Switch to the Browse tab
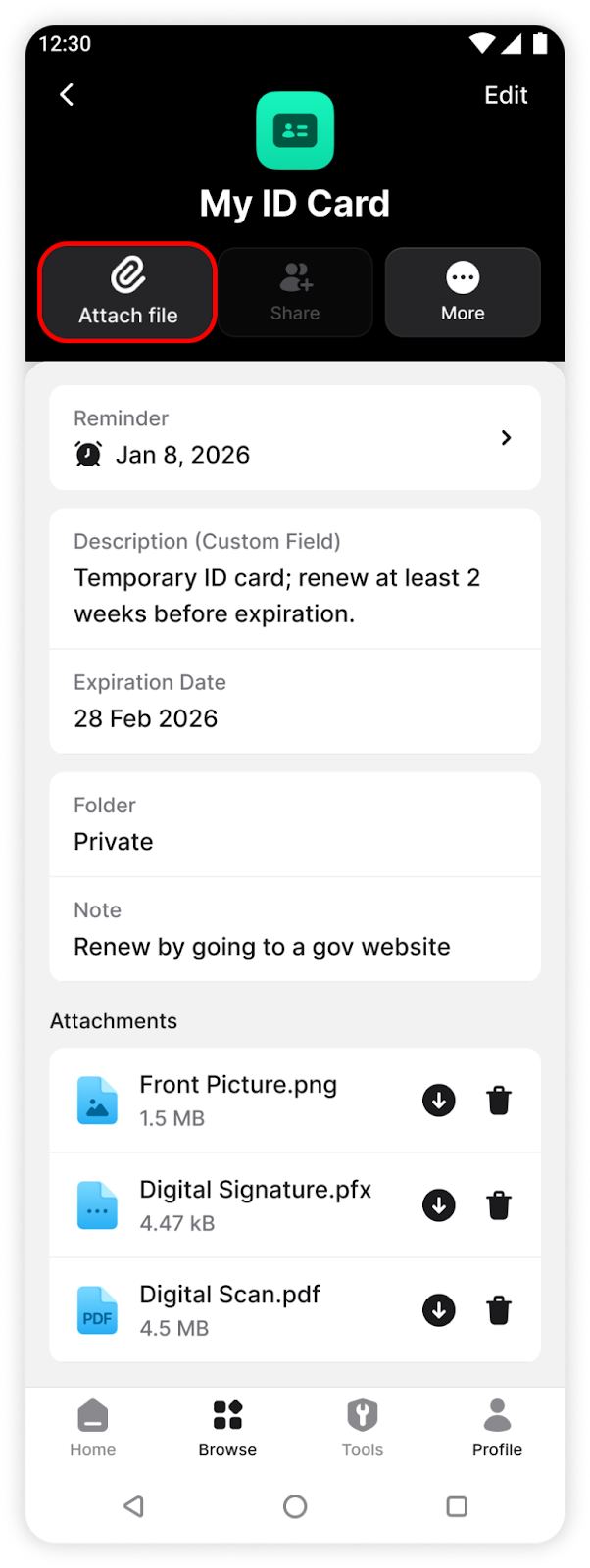Image resolution: width=590 pixels, height=1568 pixels. pos(227,1428)
